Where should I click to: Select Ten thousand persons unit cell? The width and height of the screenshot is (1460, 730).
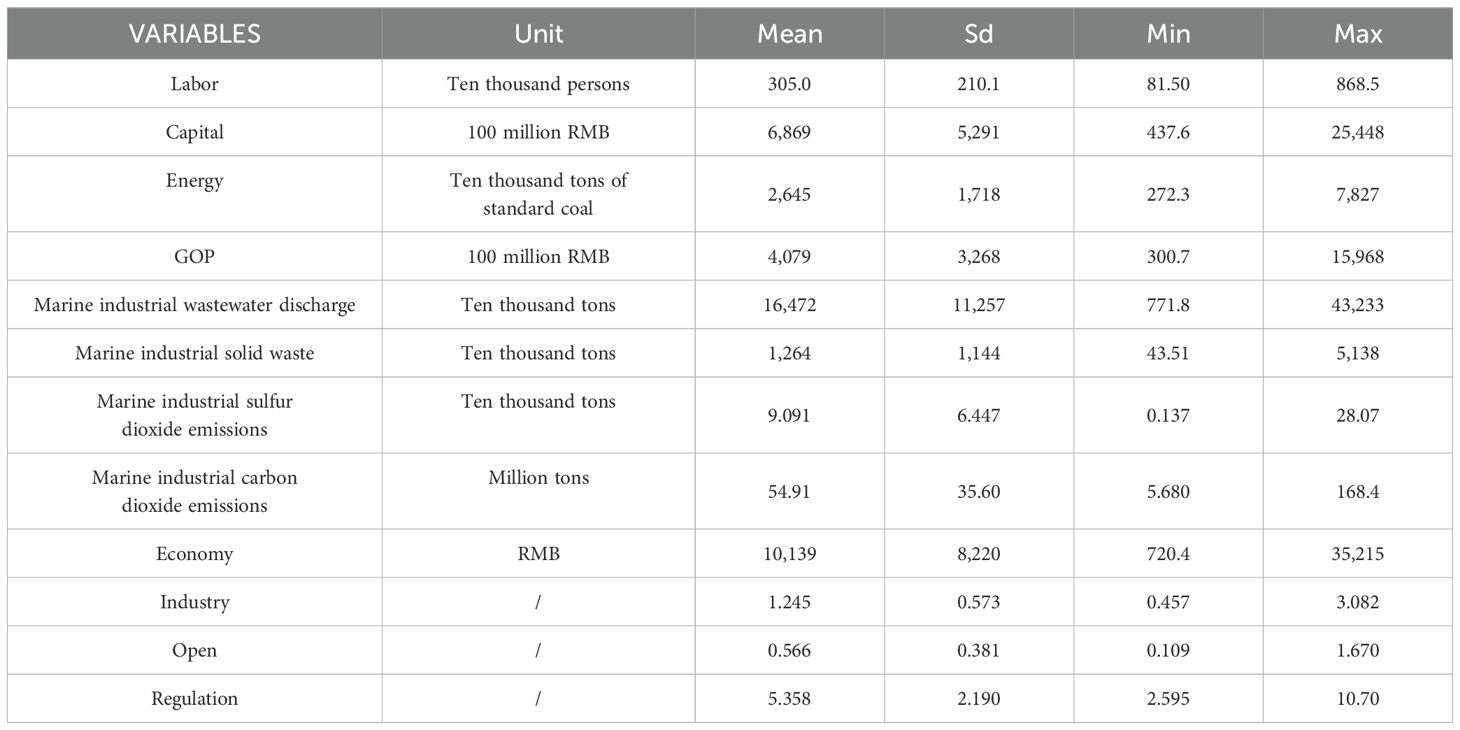click(539, 84)
